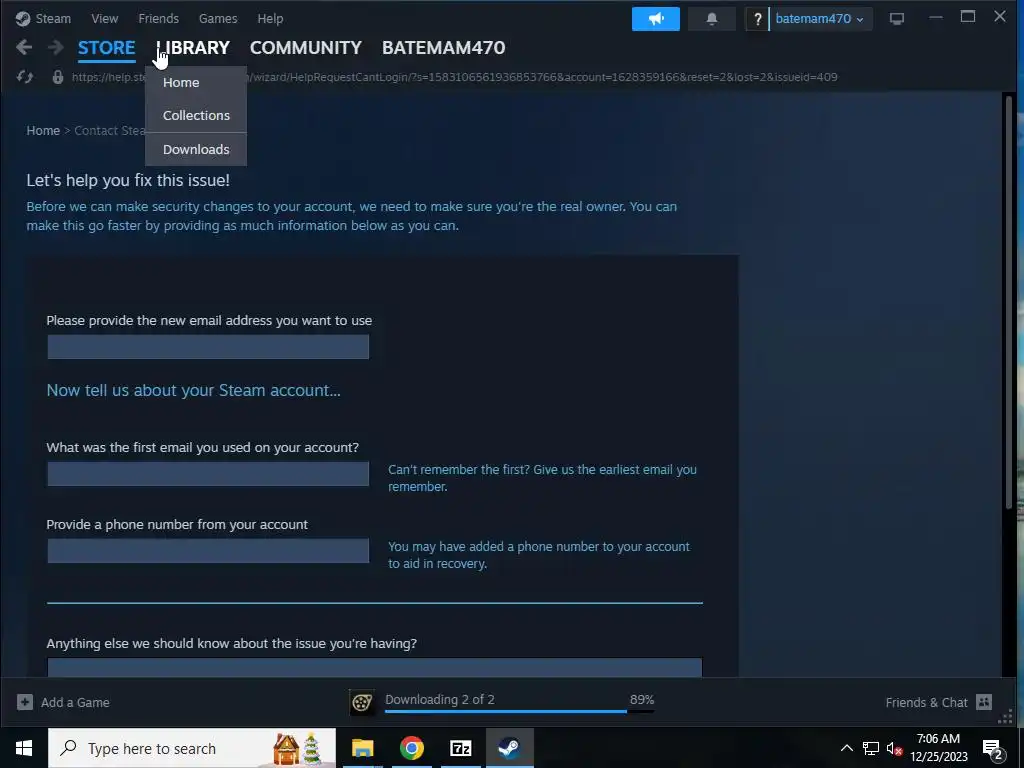Open the Help menu

click(x=270, y=18)
